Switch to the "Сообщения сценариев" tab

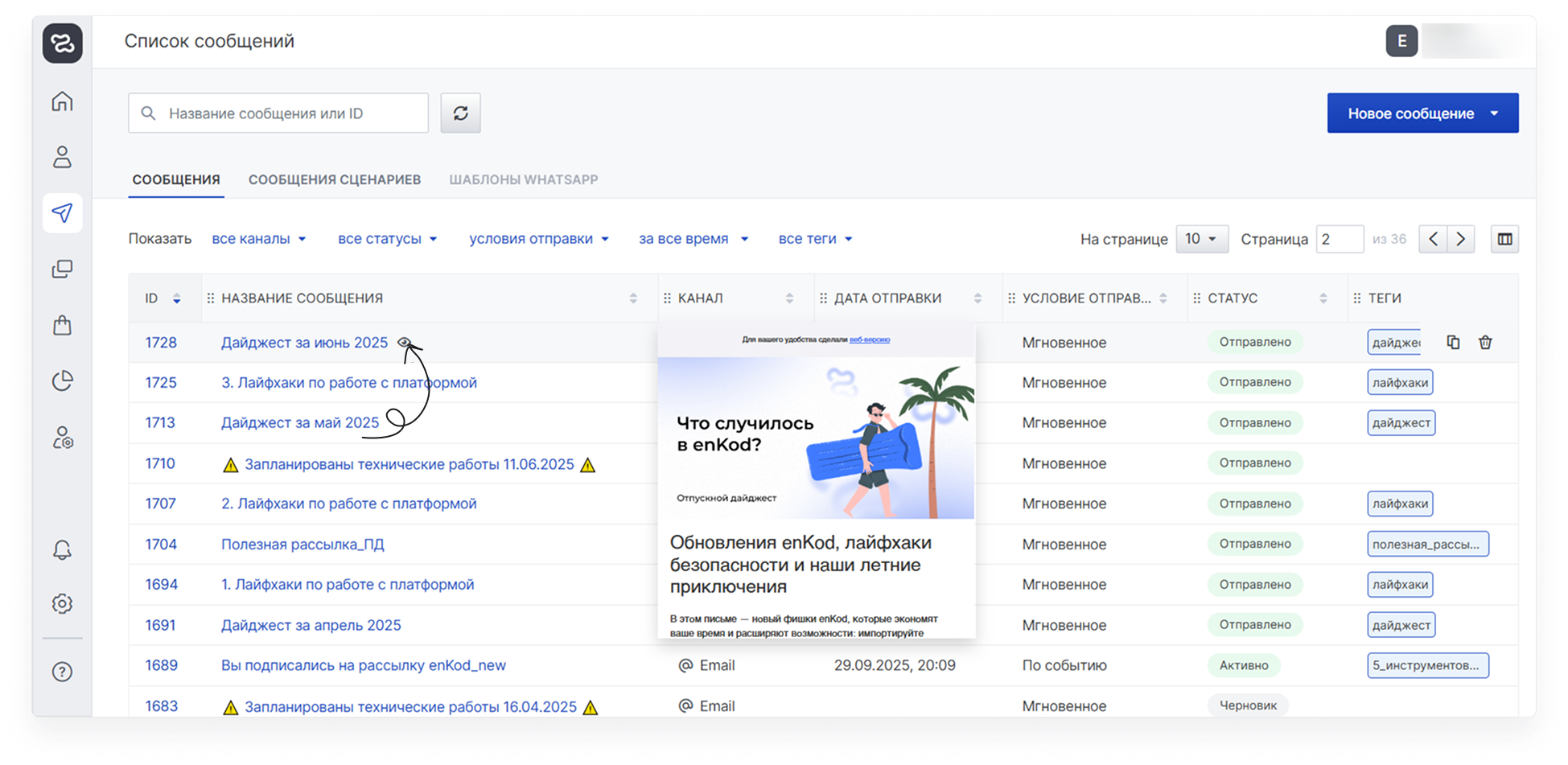point(334,179)
